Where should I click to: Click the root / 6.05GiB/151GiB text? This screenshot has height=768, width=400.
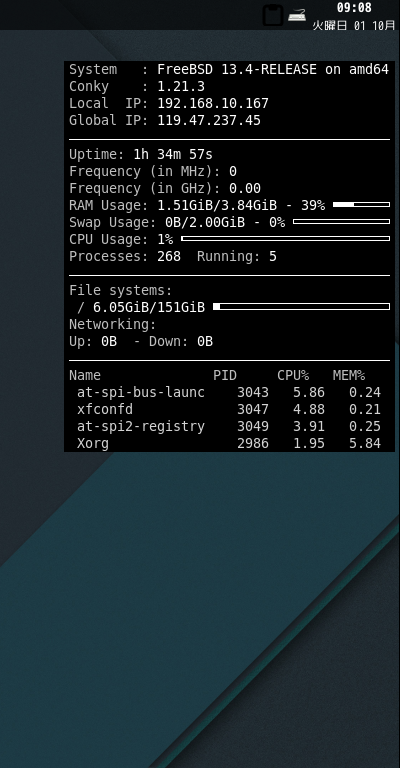point(141,307)
